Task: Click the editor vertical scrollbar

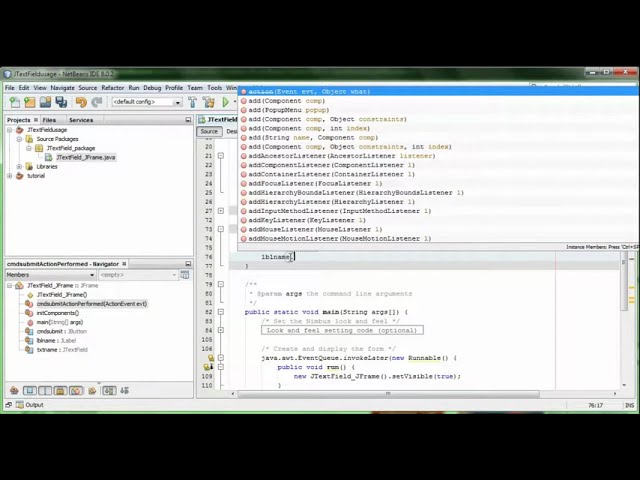Action: pyautogui.click(x=624, y=282)
